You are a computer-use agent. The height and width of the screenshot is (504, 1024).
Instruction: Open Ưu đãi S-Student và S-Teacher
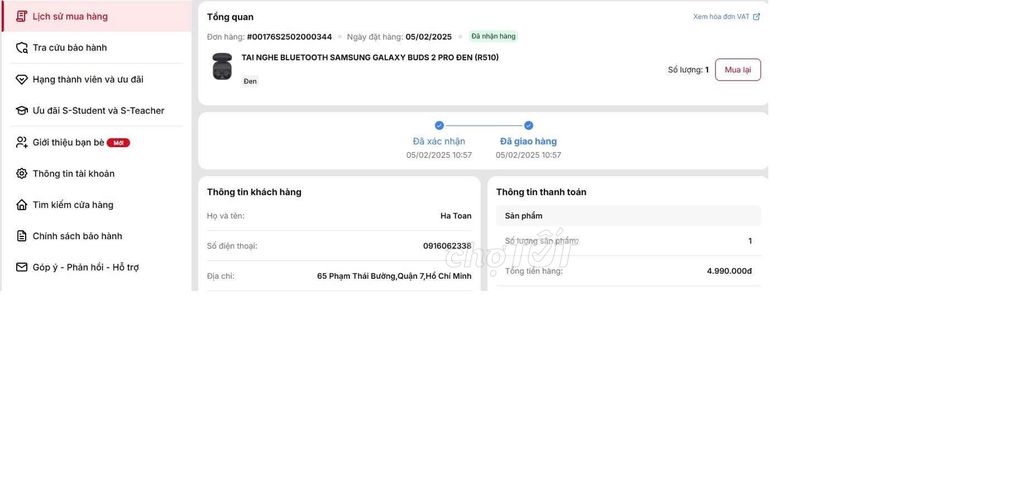coord(96,111)
